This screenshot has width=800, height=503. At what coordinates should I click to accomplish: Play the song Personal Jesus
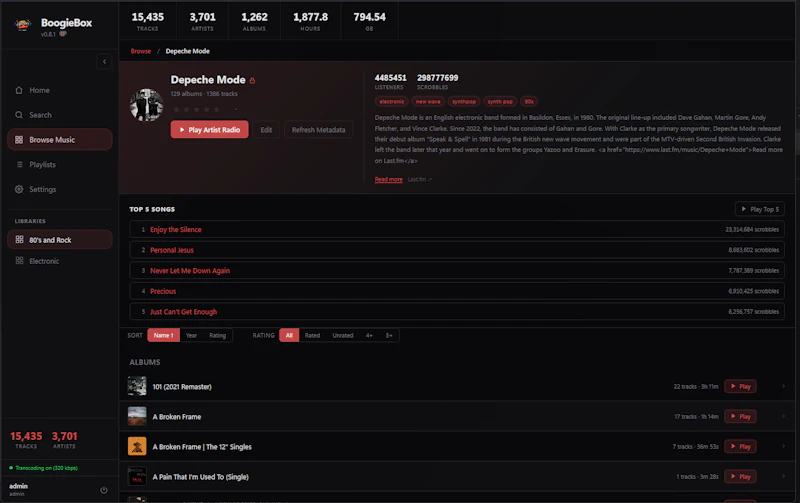click(171, 250)
